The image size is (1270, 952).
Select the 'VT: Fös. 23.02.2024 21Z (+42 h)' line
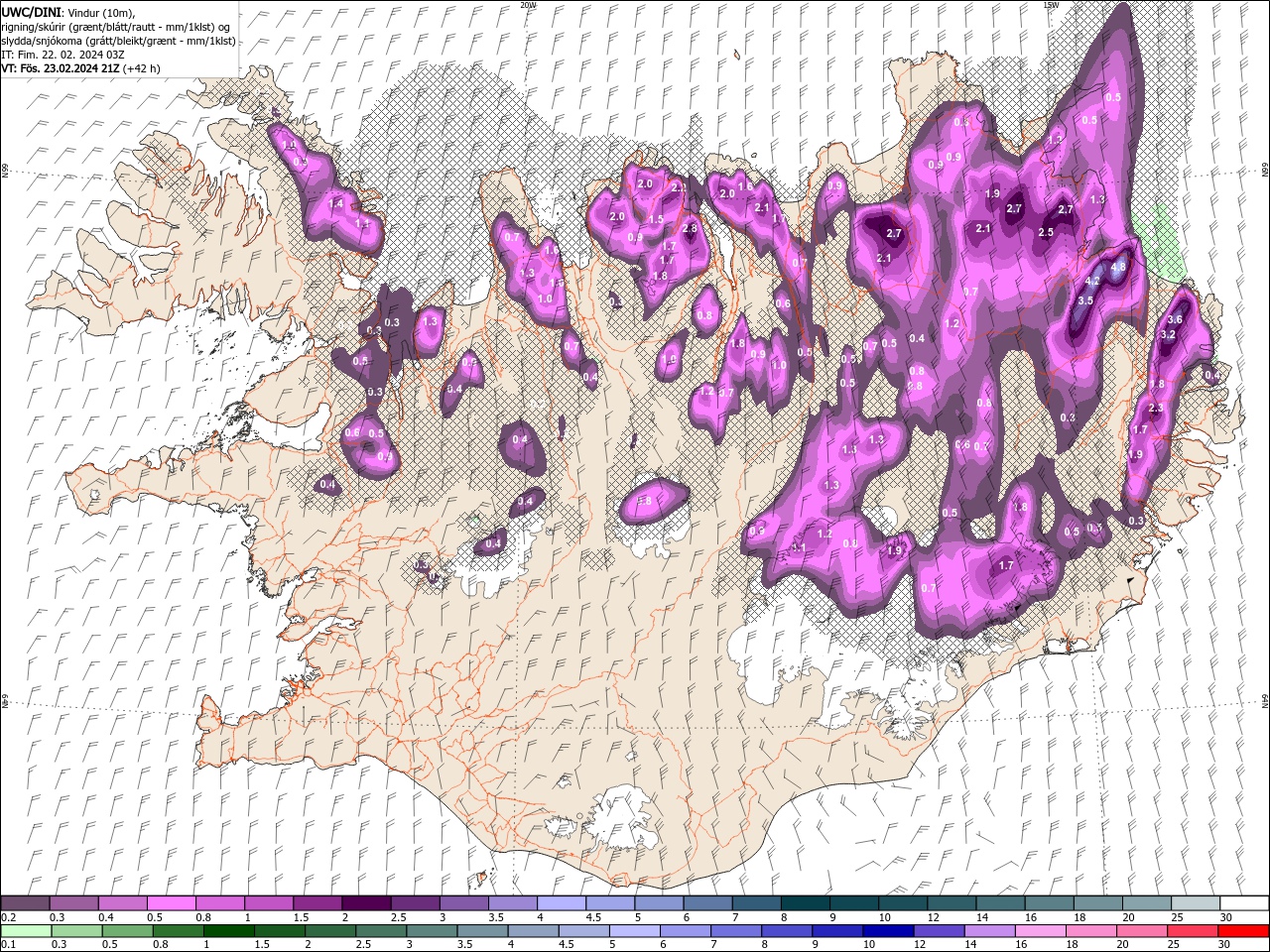[x=81, y=68]
